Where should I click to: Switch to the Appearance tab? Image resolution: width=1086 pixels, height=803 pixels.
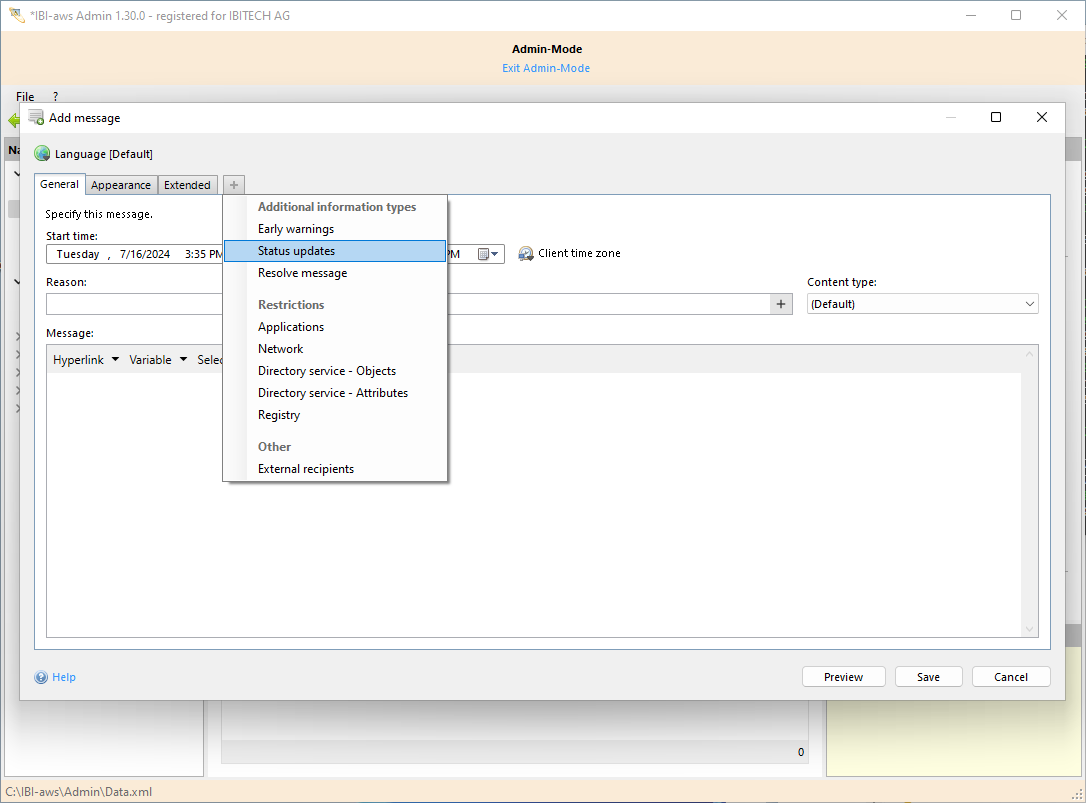121,185
